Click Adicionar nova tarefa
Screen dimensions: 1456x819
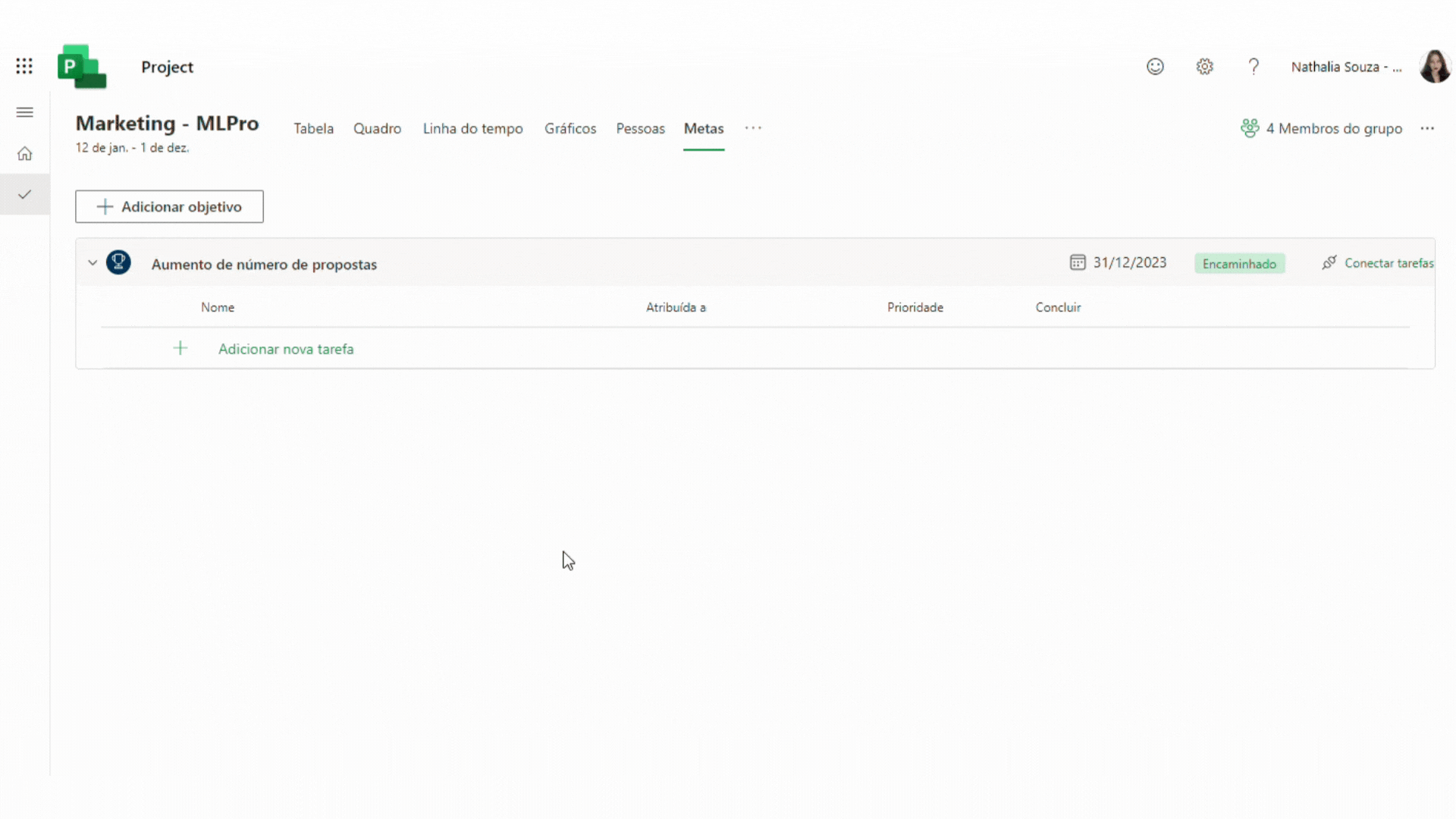point(286,349)
